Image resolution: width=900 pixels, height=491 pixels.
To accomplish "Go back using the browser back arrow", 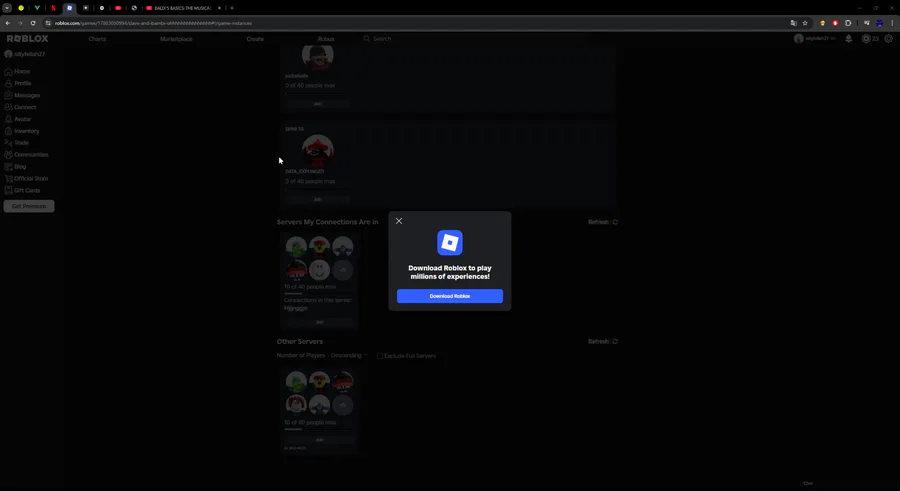I will [8, 23].
